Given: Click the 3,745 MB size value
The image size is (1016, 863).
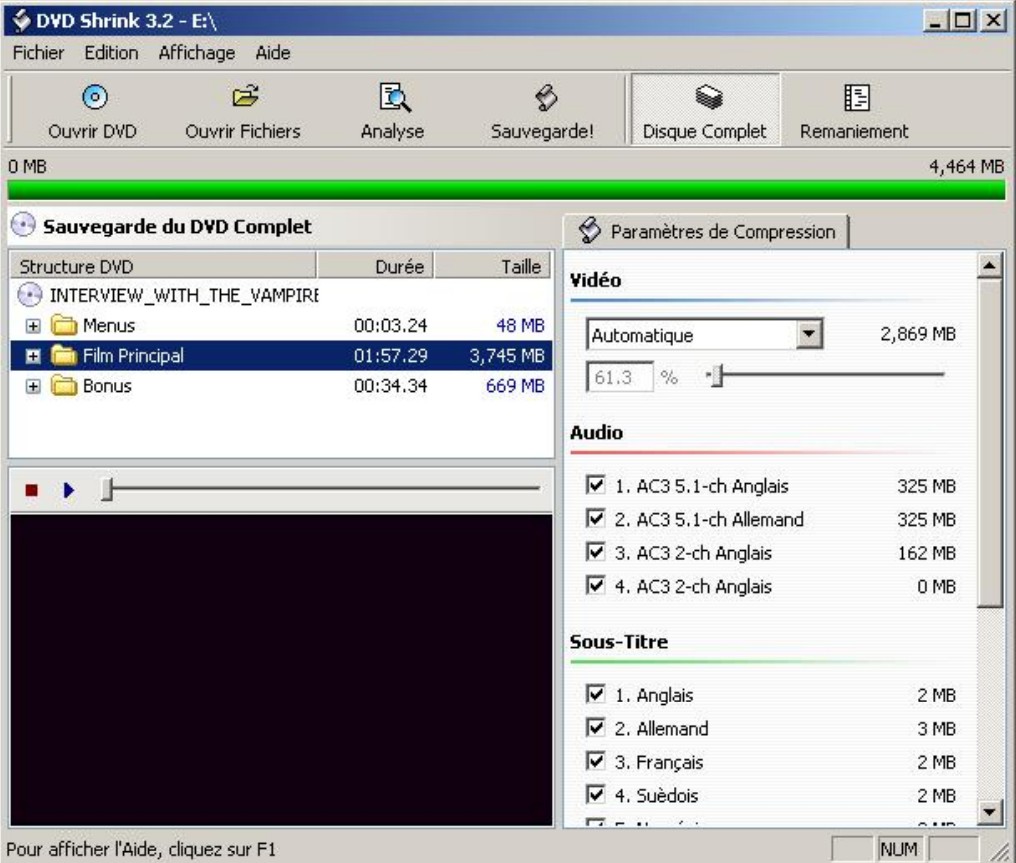Looking at the screenshot, I should [x=507, y=356].
